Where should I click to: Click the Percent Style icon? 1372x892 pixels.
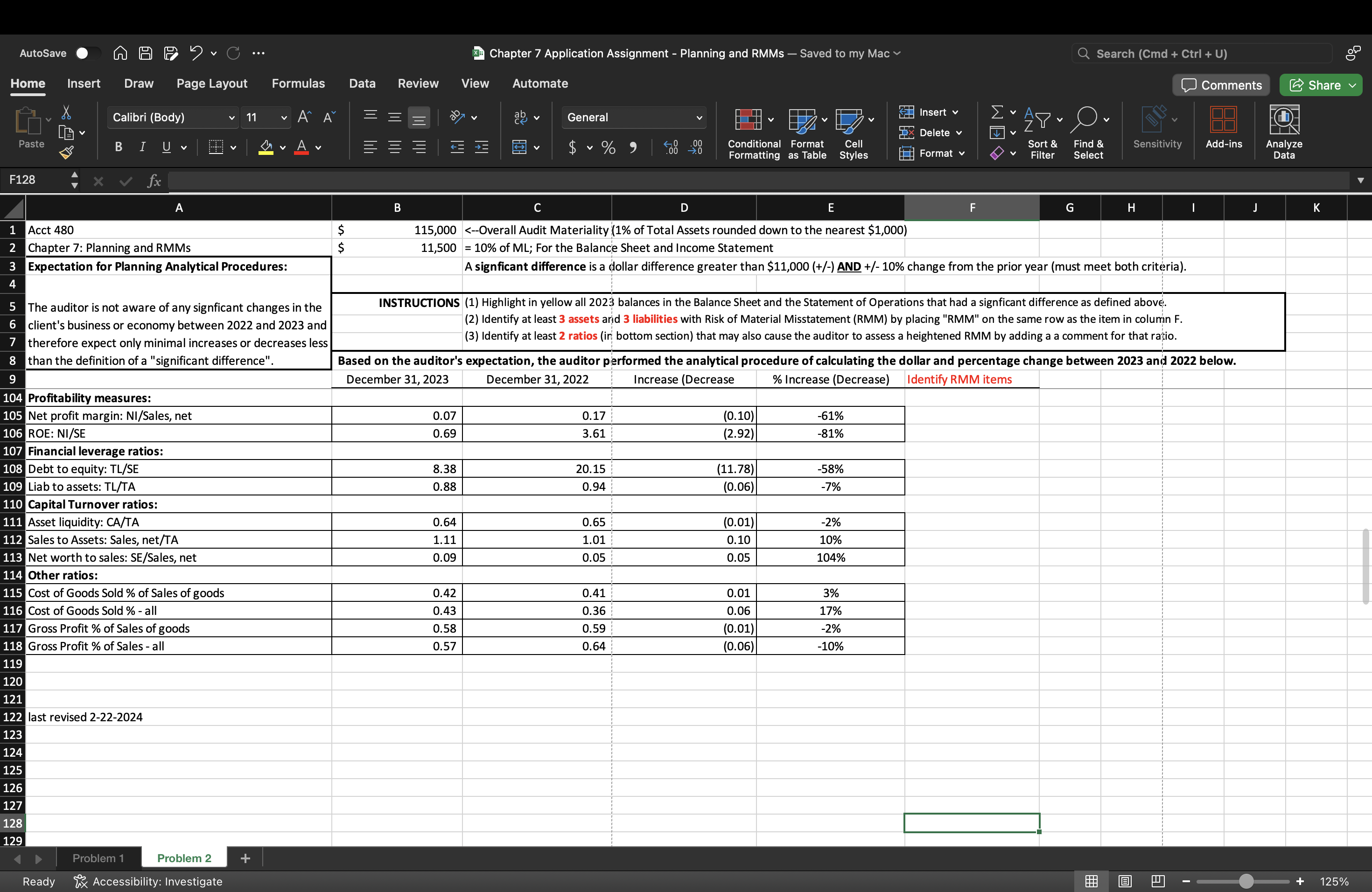pyautogui.click(x=608, y=147)
